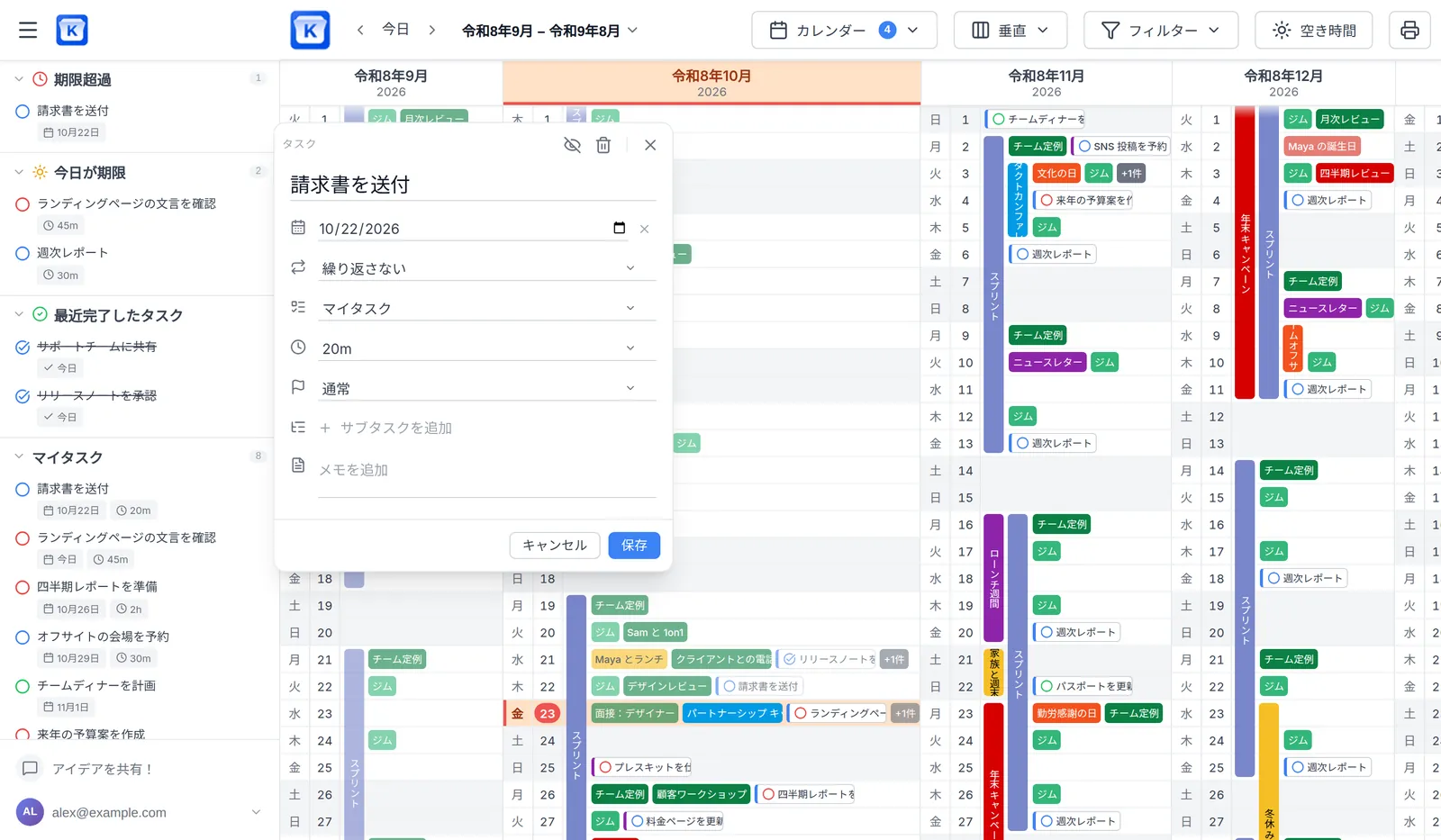Clear the task date with the x icon
Screen dimensions: 1441x840
tap(644, 229)
